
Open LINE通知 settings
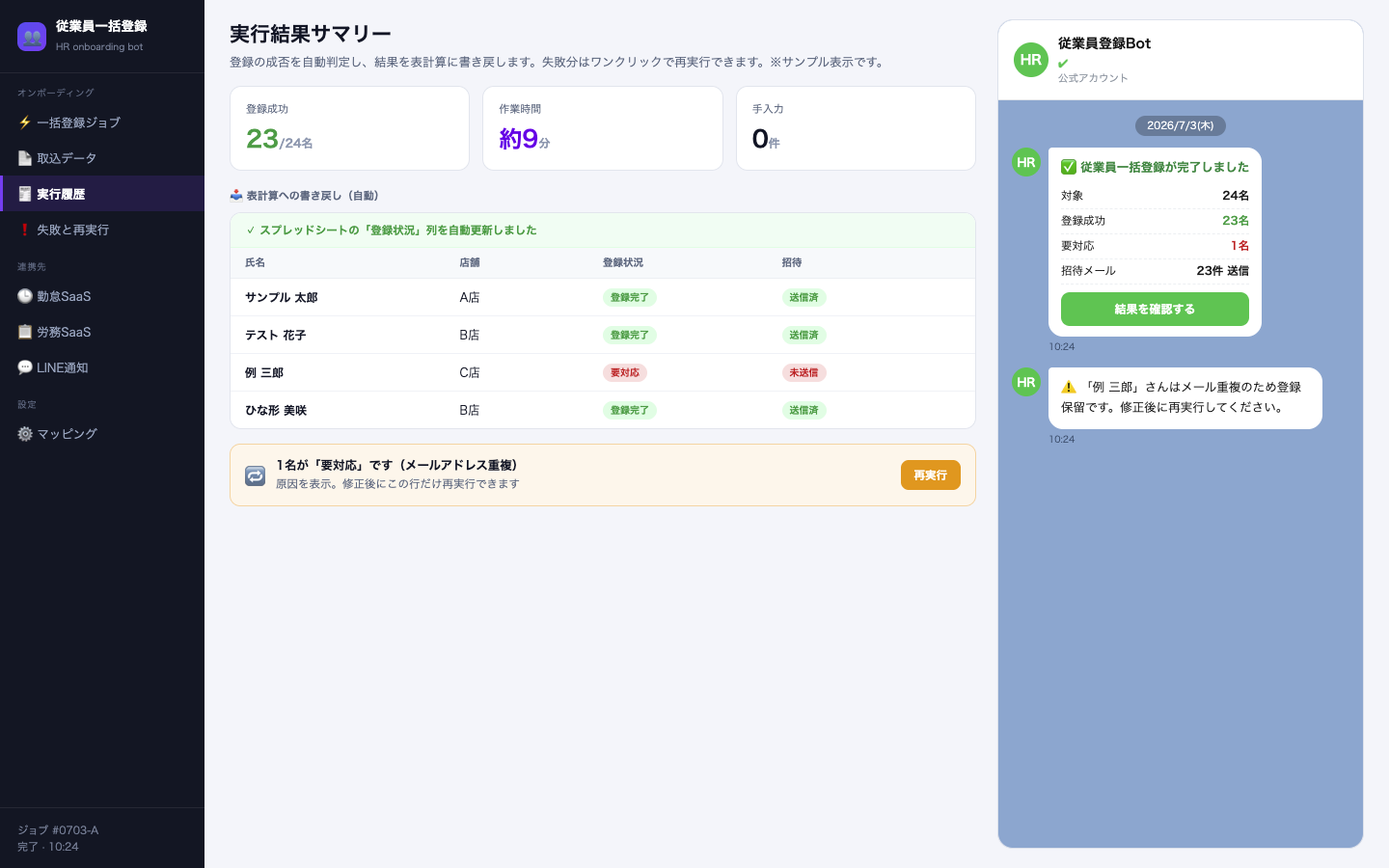click(x=102, y=367)
